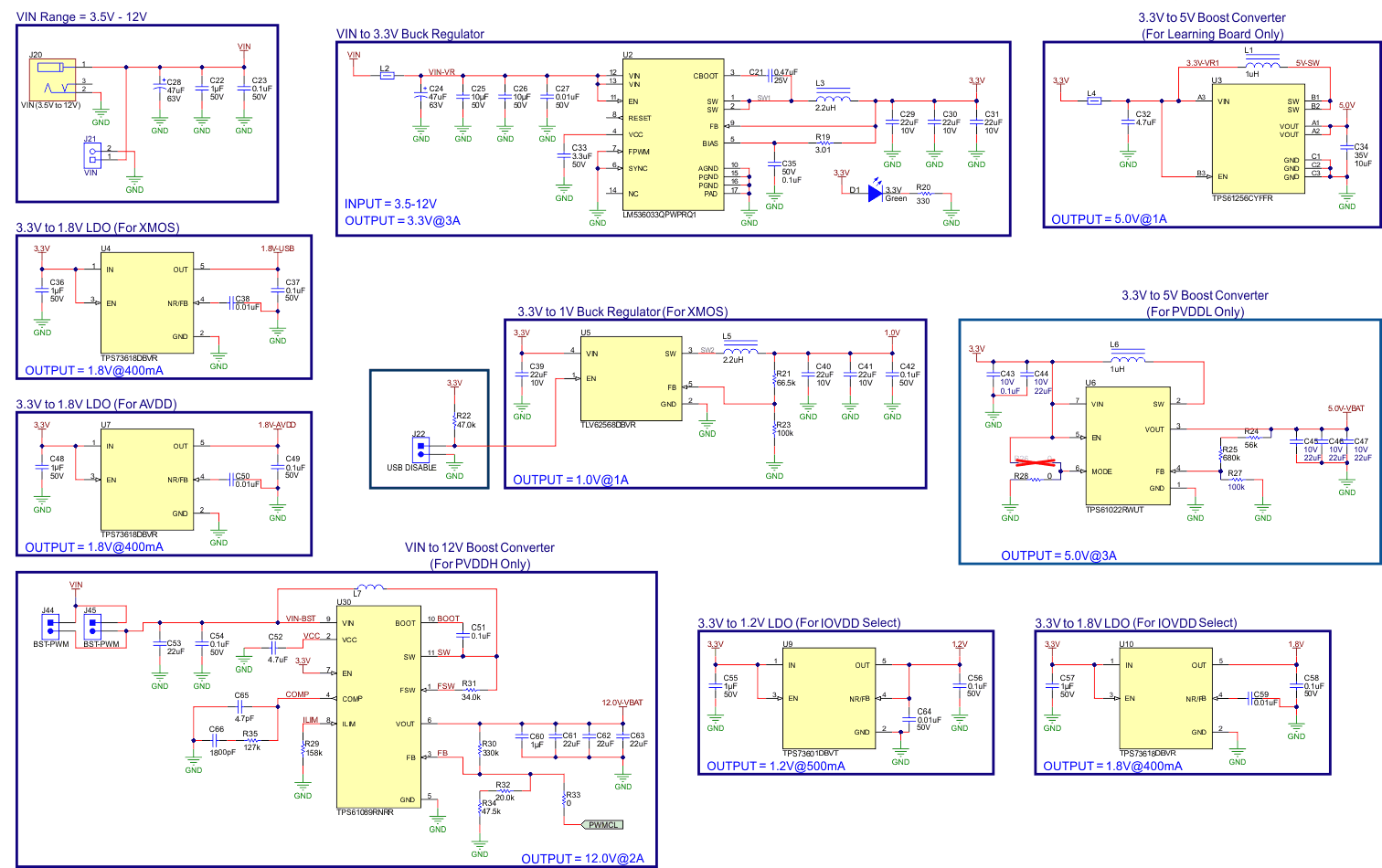The height and width of the screenshot is (868, 1382).
Task: Select the J45 BST-PWM header symbol
Action: coord(91,626)
